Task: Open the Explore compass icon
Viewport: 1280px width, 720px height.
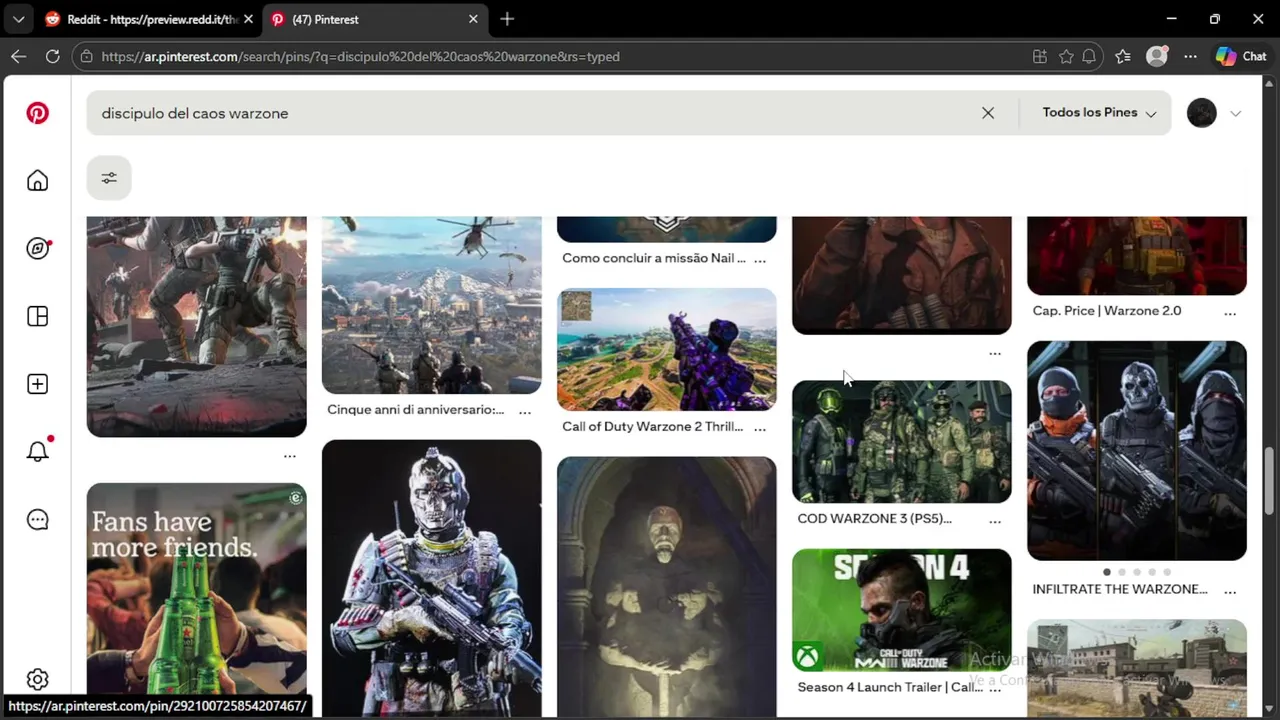Action: tap(37, 248)
